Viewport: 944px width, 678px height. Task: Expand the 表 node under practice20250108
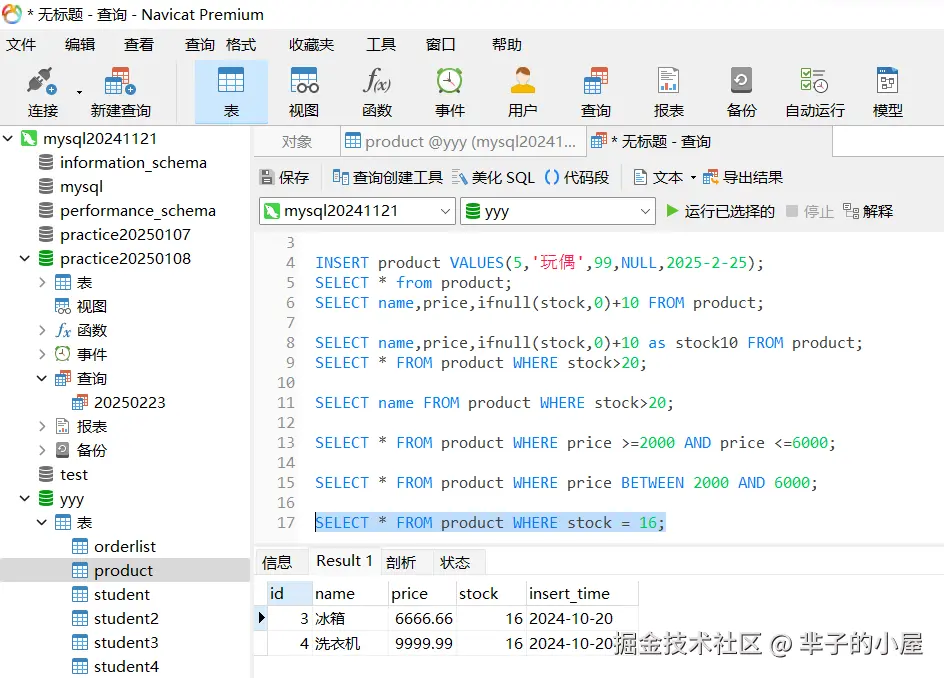[x=42, y=282]
